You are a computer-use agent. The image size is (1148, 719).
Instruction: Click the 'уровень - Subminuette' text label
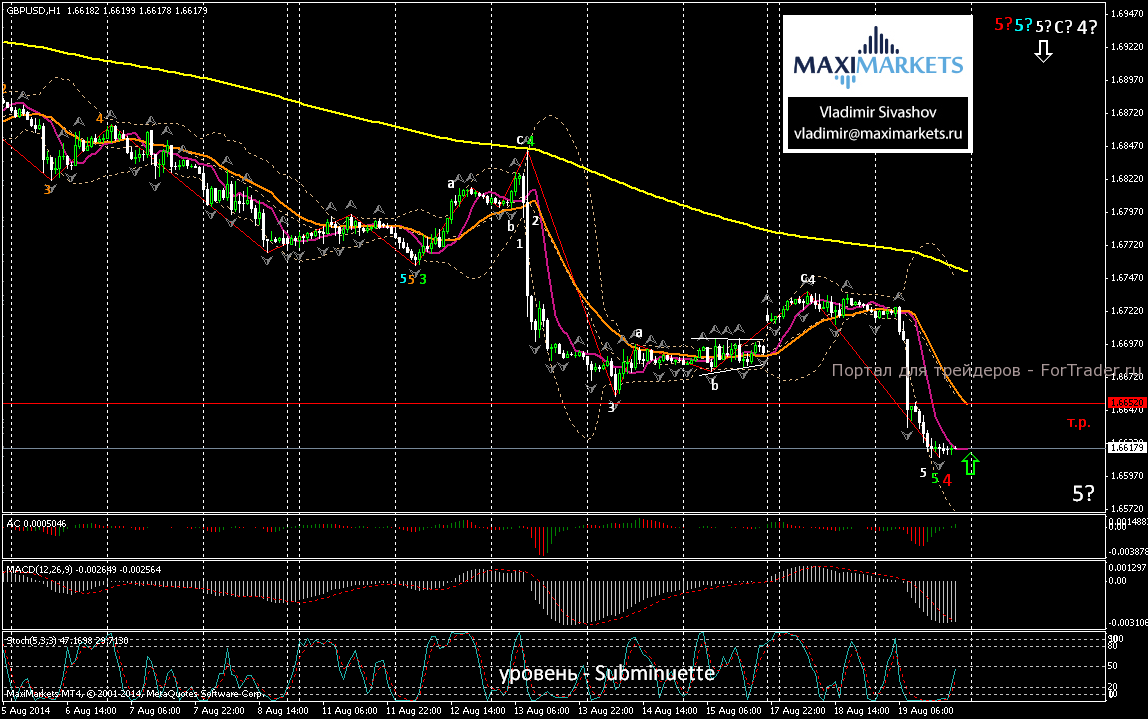(607, 673)
